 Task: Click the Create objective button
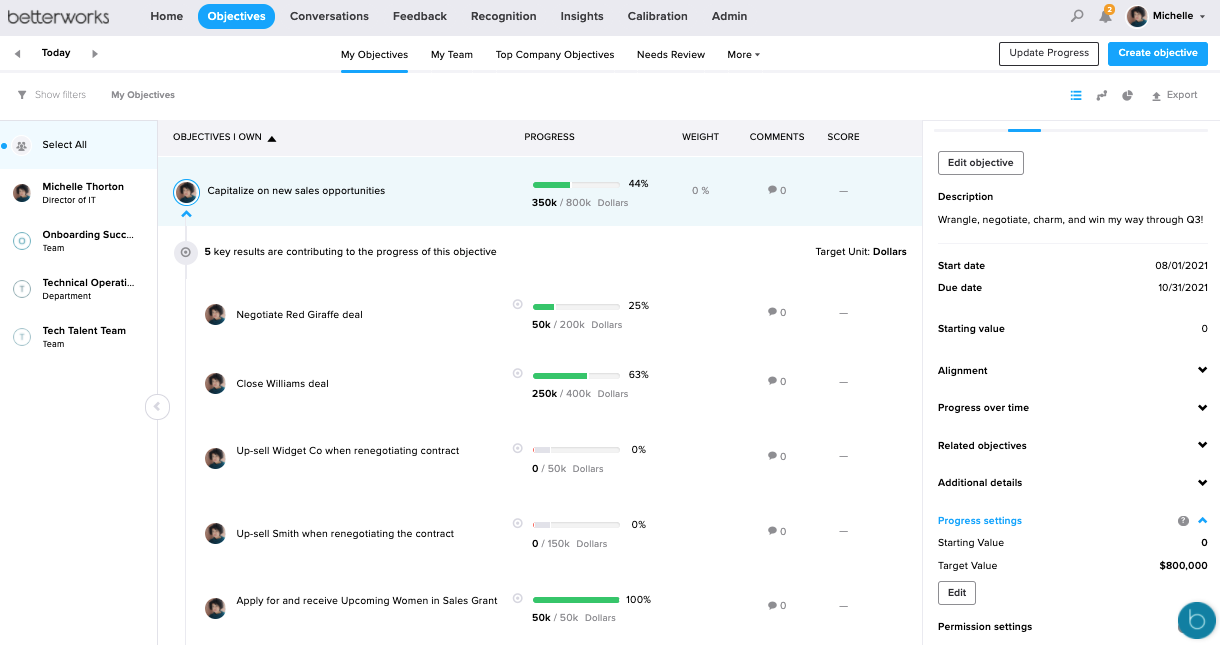point(1157,54)
